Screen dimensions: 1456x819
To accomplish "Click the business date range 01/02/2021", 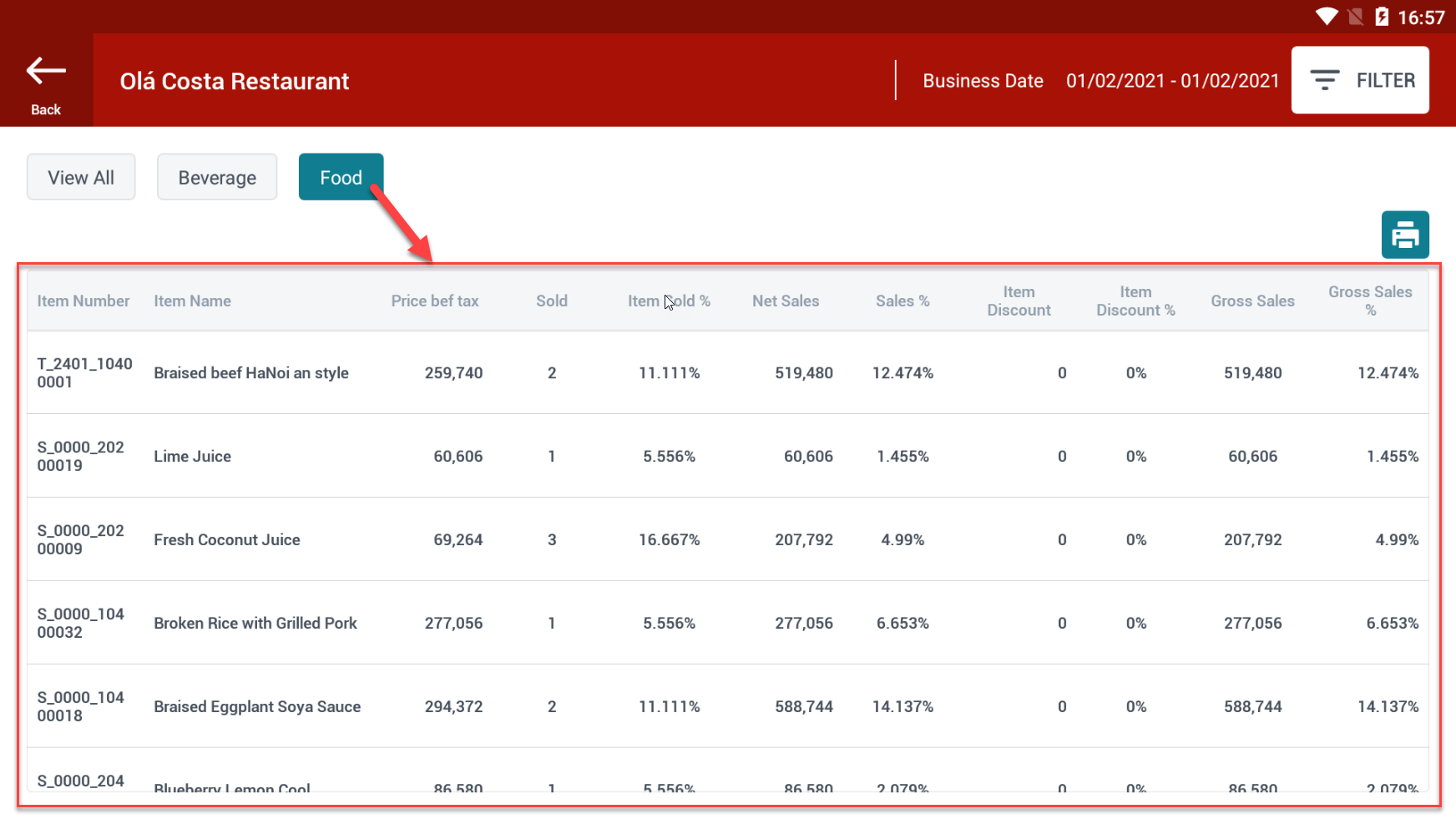I will coord(1171,81).
